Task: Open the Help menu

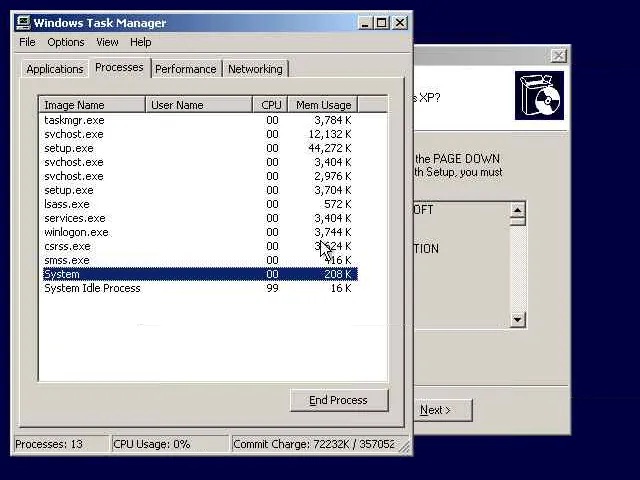Action: (x=141, y=42)
